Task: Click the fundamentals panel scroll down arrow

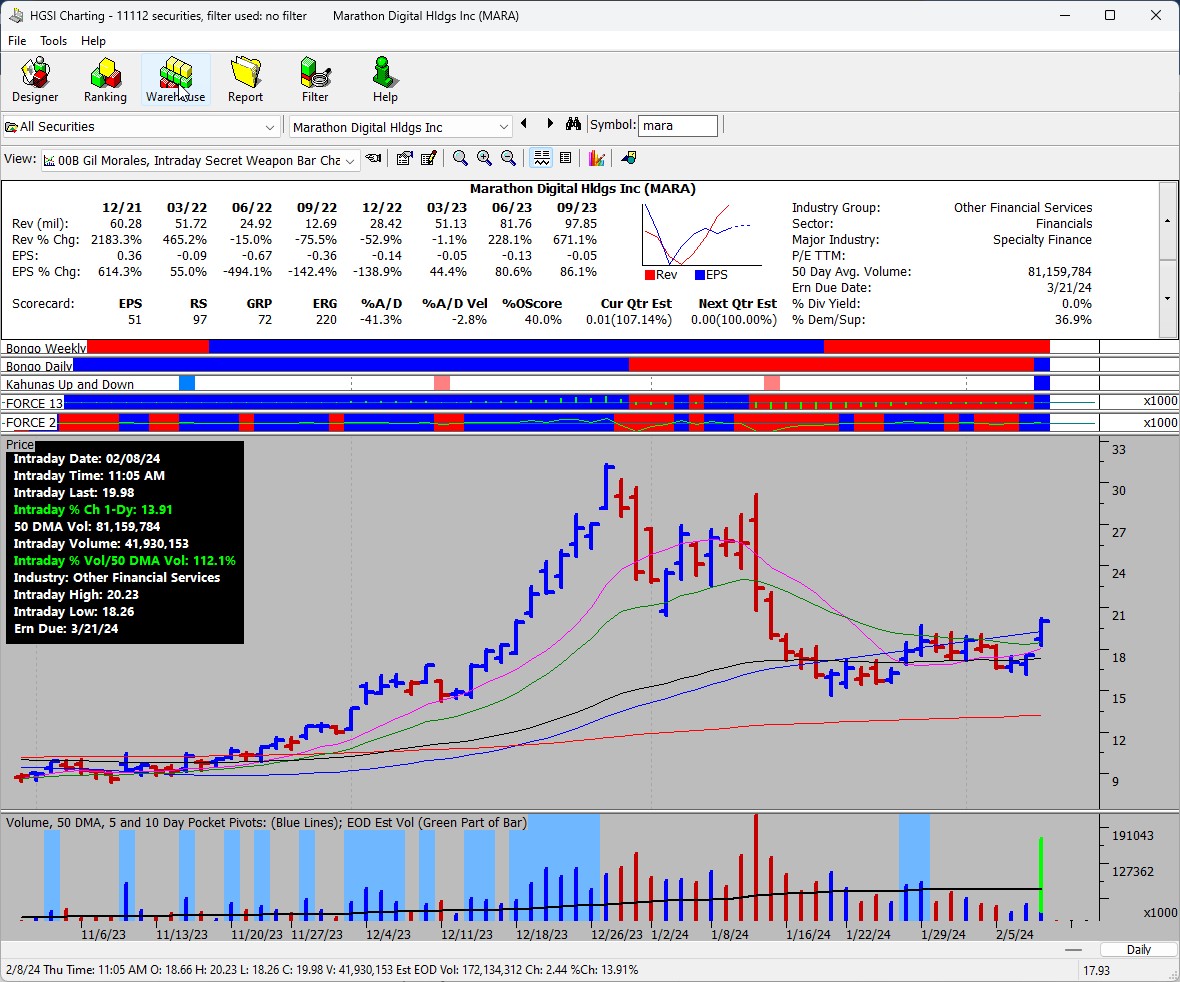Action: pos(1167,299)
